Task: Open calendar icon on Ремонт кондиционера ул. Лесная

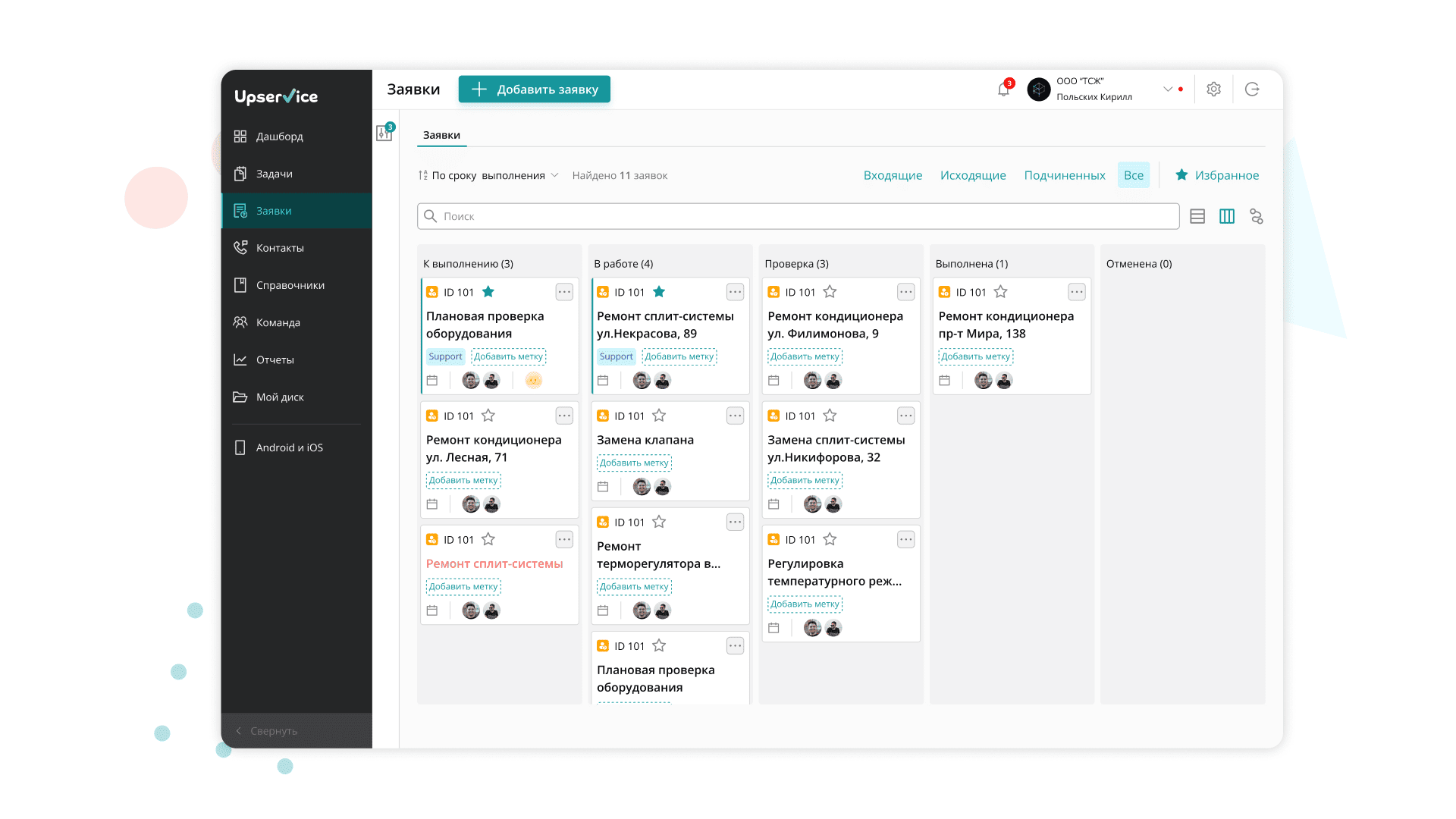Action: pos(432,504)
